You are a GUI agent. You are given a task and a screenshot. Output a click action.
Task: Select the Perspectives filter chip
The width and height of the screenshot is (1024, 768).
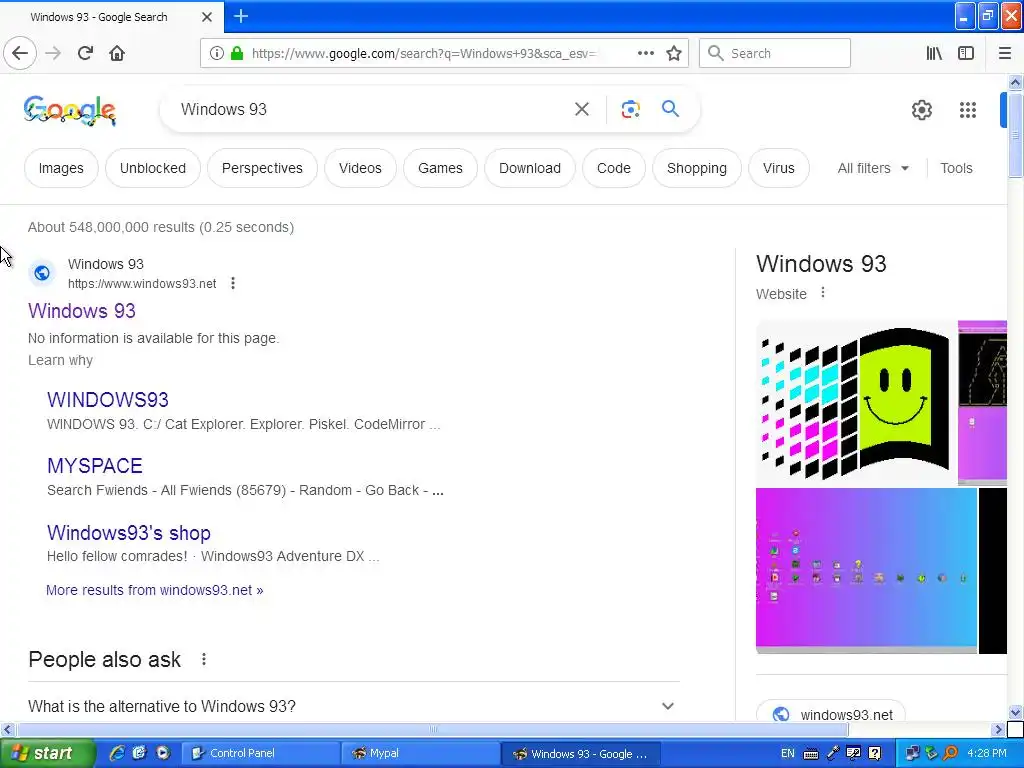[x=263, y=168]
